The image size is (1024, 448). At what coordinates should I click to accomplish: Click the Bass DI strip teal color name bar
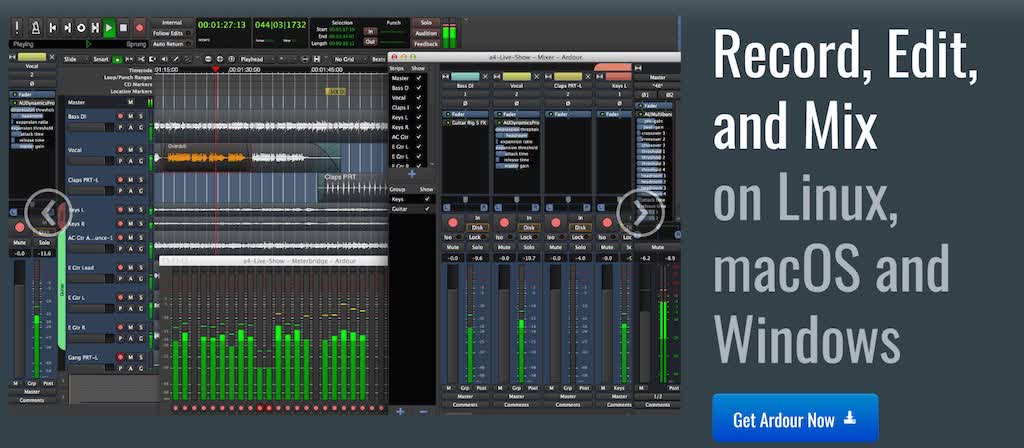[466, 76]
